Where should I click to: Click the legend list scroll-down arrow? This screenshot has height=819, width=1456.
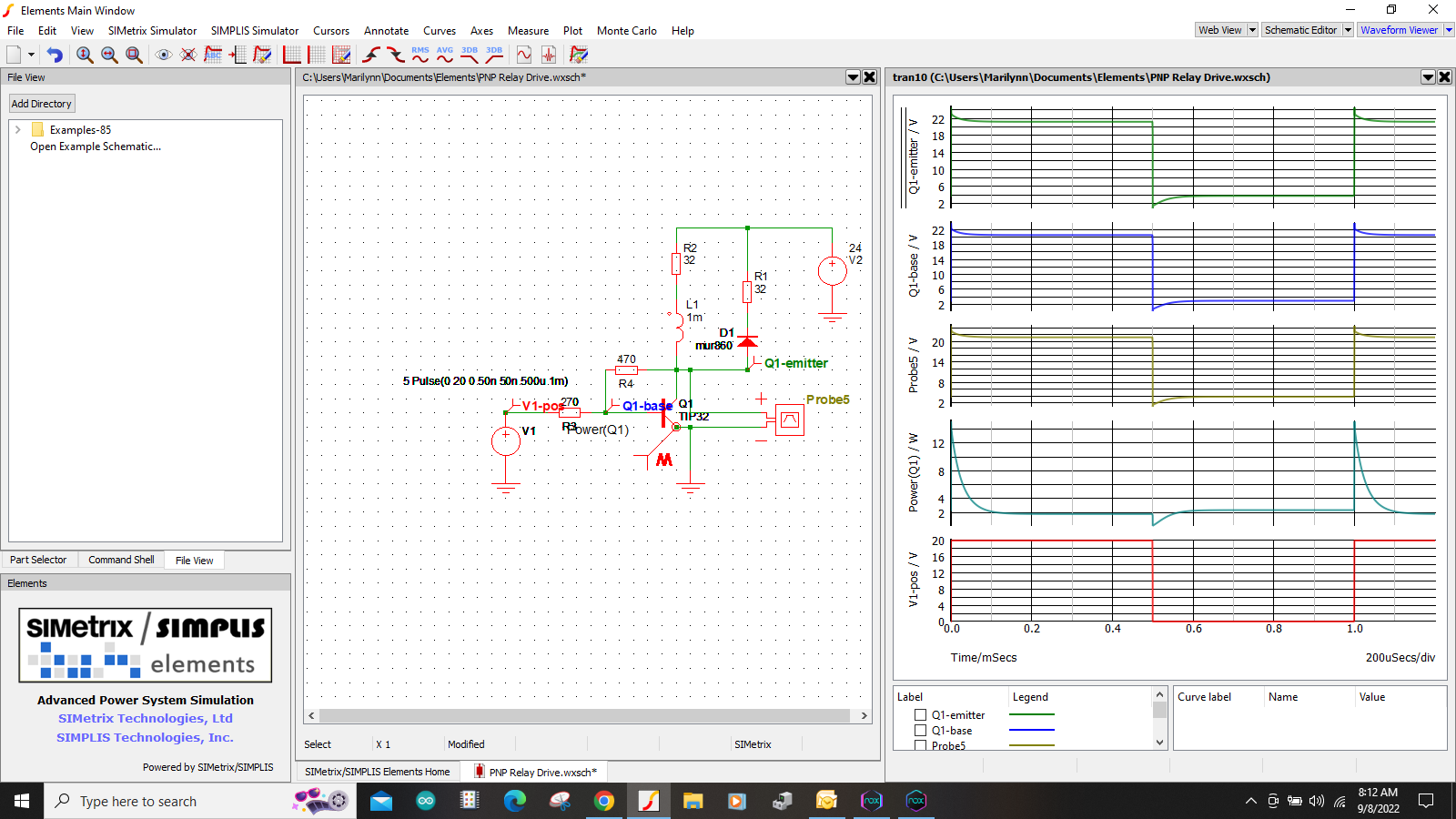pyautogui.click(x=1159, y=743)
